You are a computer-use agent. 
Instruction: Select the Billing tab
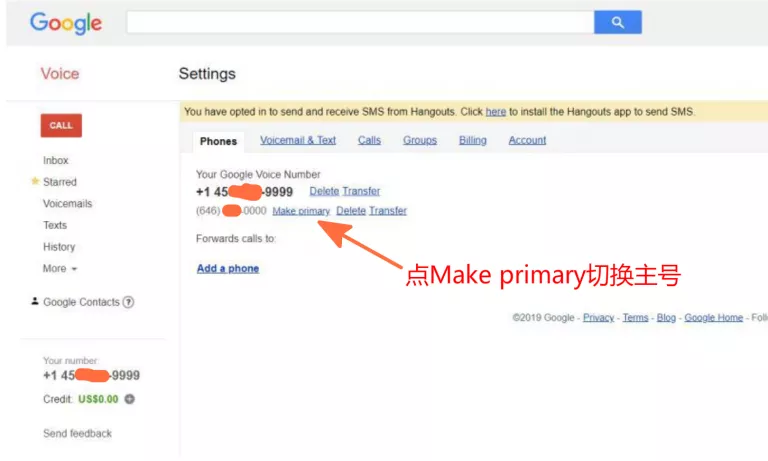tap(473, 141)
